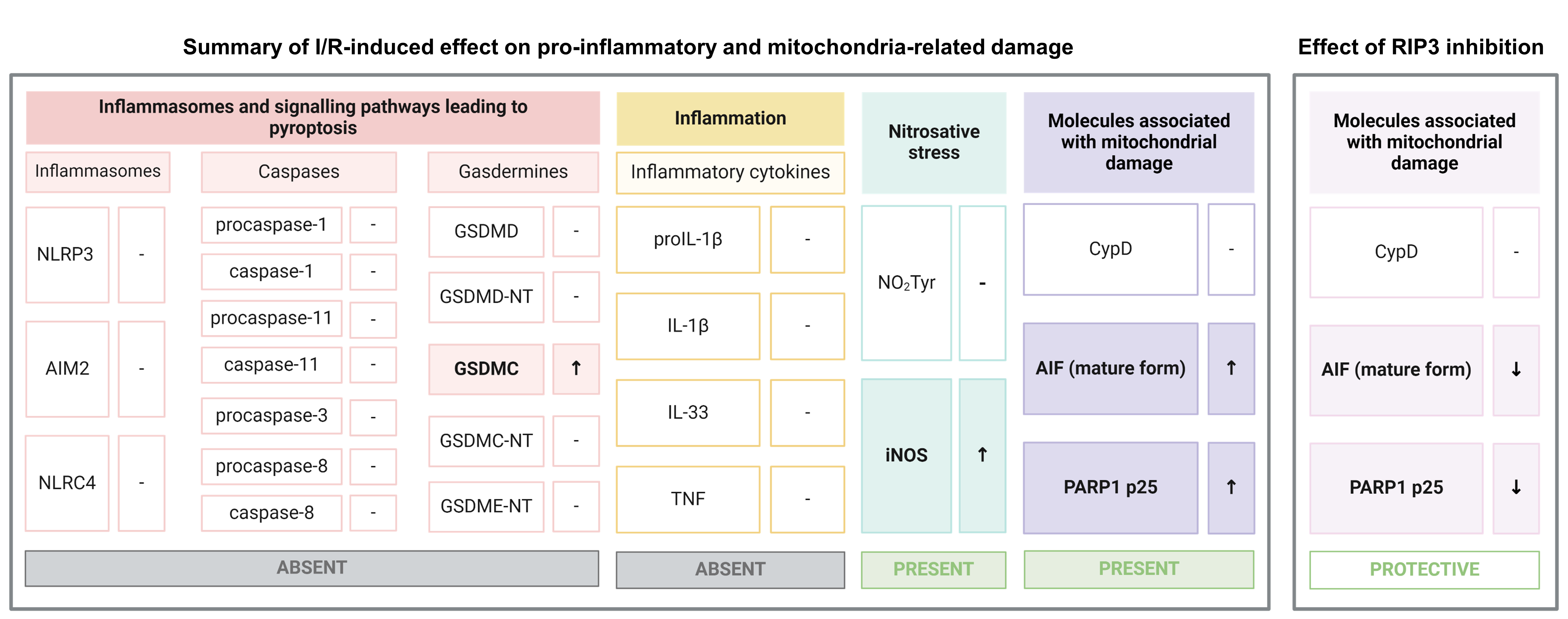
Task: Select the Gasdermines sub-header
Action: pos(512,172)
